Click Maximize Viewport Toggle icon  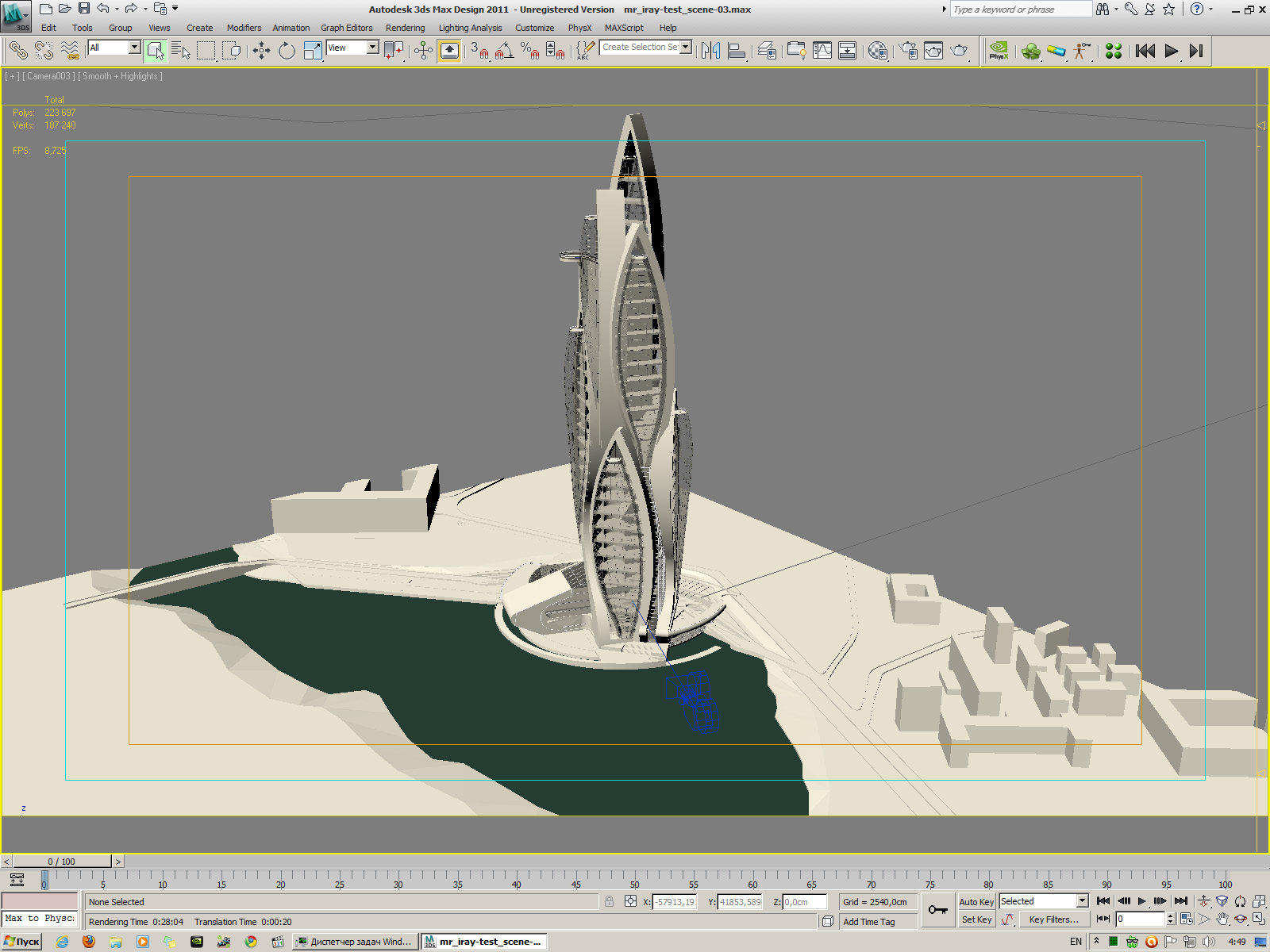(x=1259, y=919)
